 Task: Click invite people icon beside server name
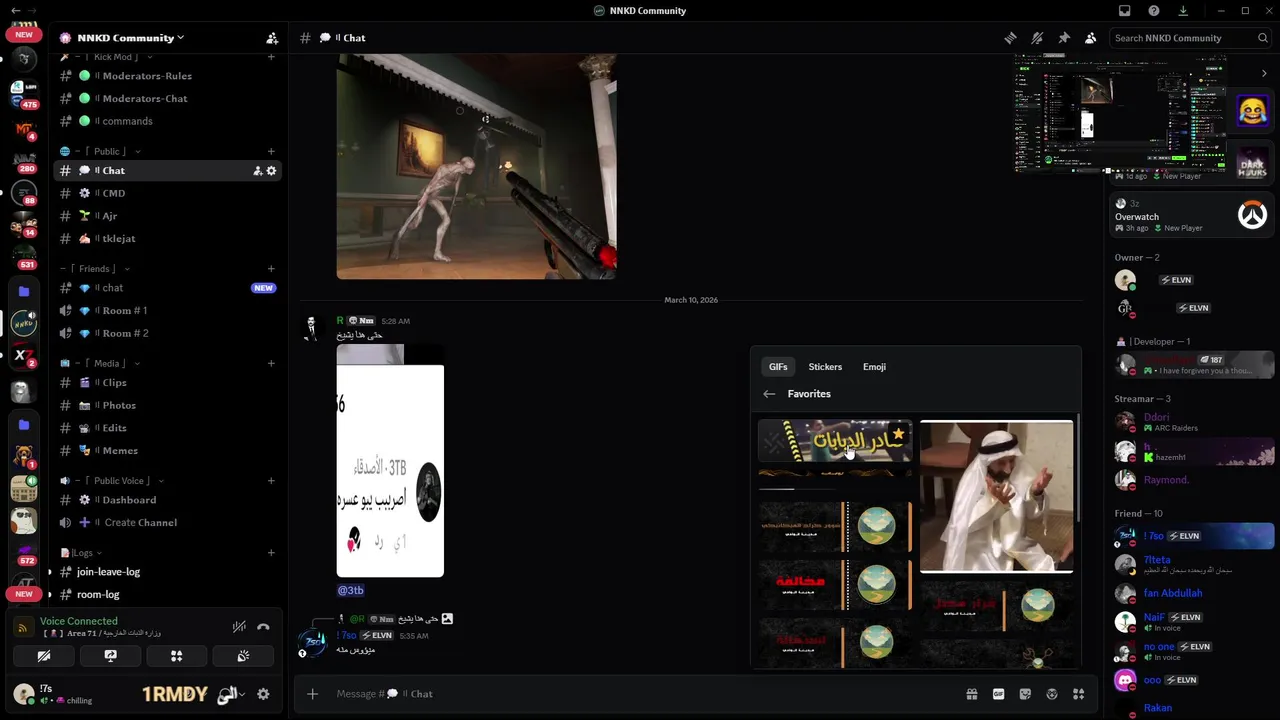pyautogui.click(x=272, y=38)
